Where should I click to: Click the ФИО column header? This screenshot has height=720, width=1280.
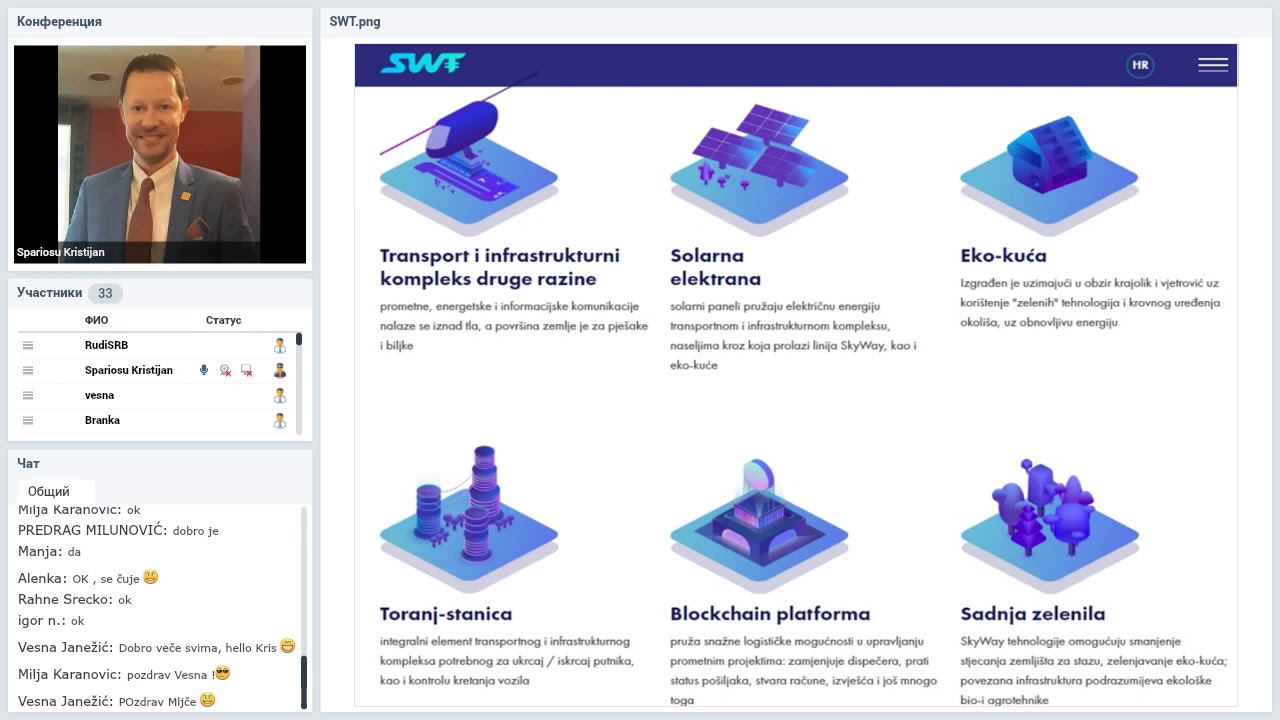(96, 320)
